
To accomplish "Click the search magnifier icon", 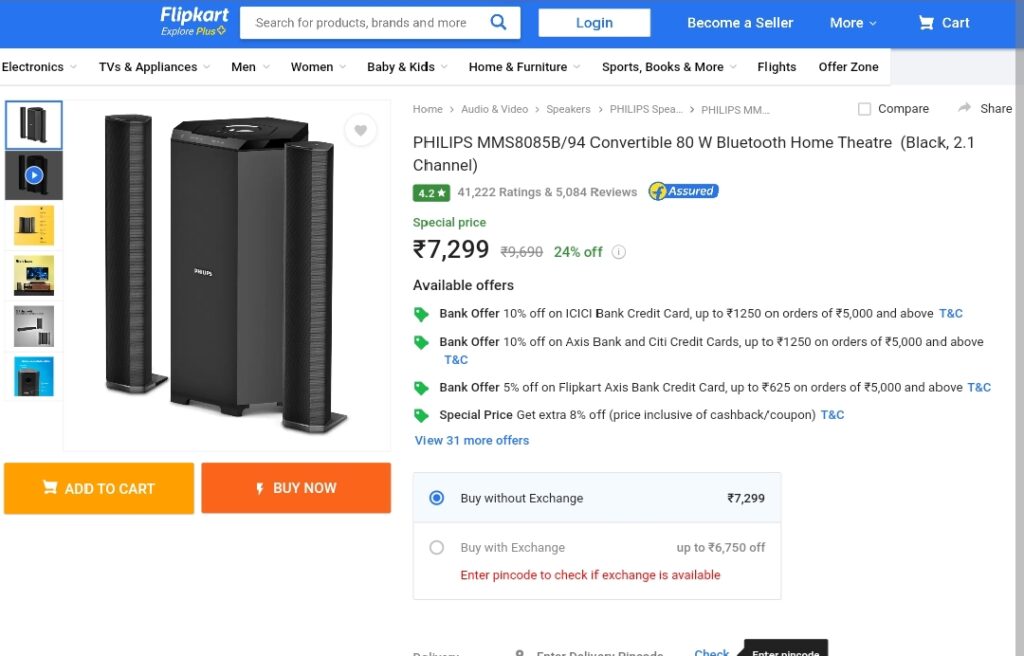I will (x=498, y=22).
